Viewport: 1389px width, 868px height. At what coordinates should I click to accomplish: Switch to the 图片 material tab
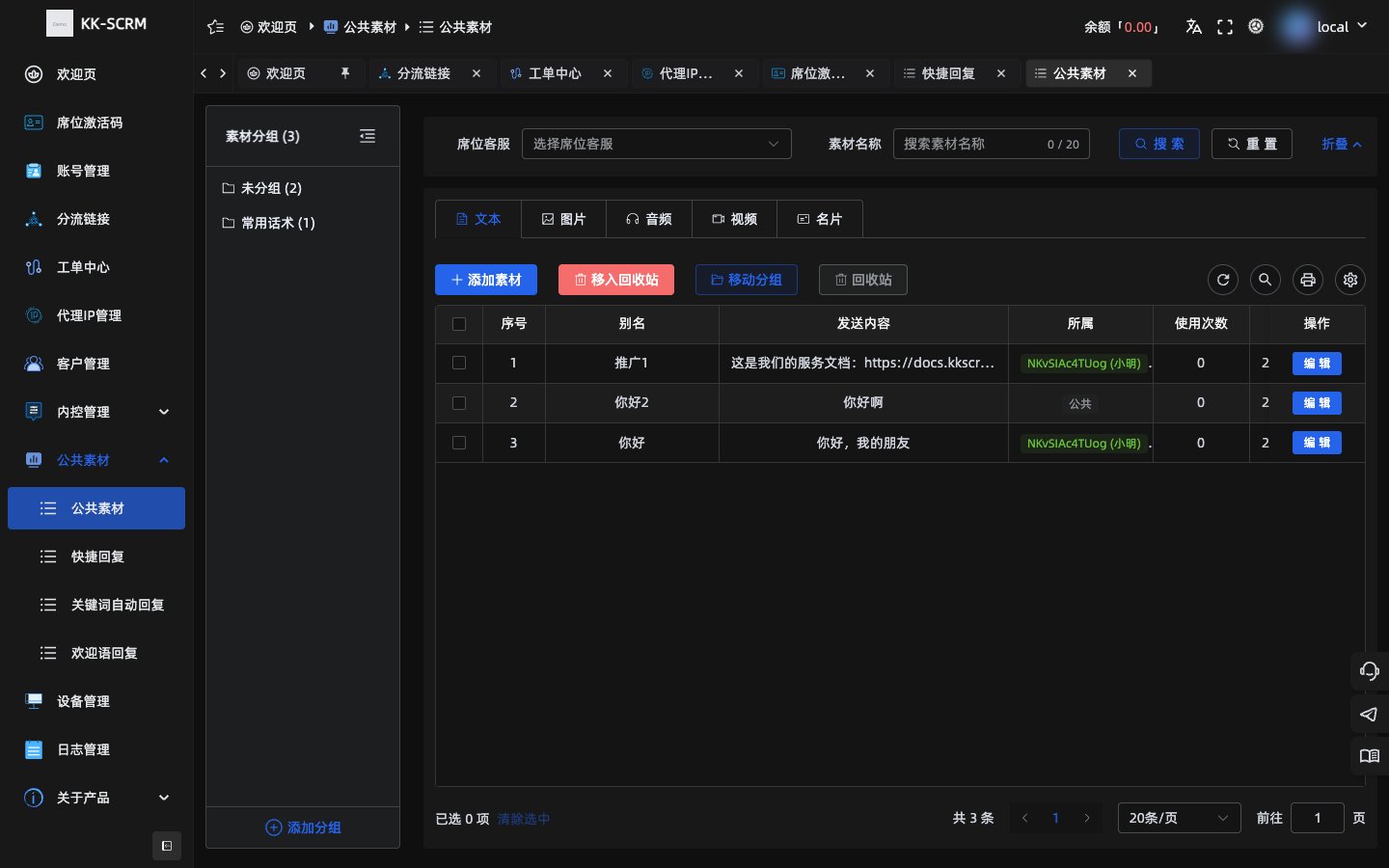coord(564,219)
